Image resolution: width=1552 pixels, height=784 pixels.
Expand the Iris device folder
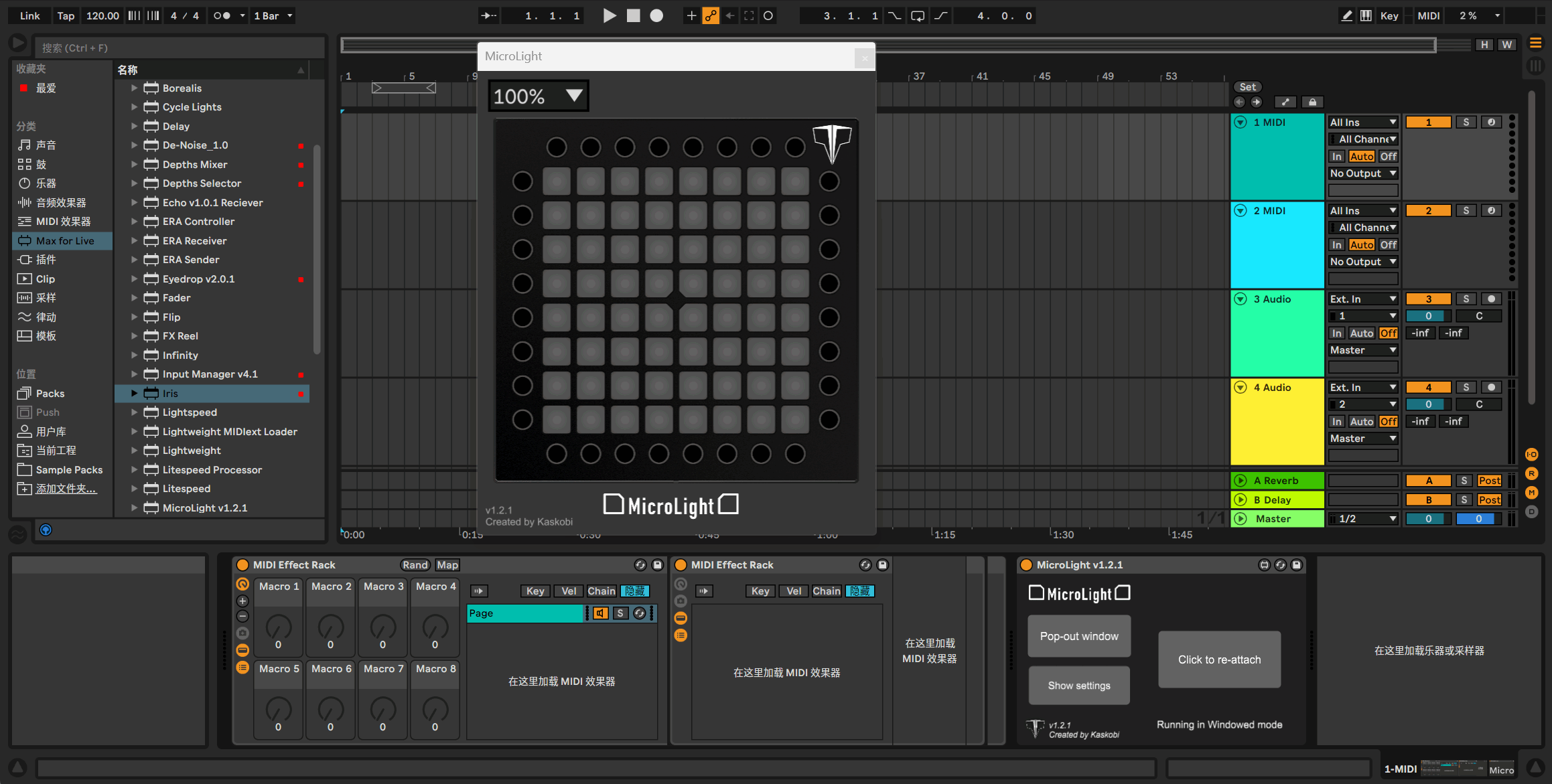pyautogui.click(x=134, y=393)
